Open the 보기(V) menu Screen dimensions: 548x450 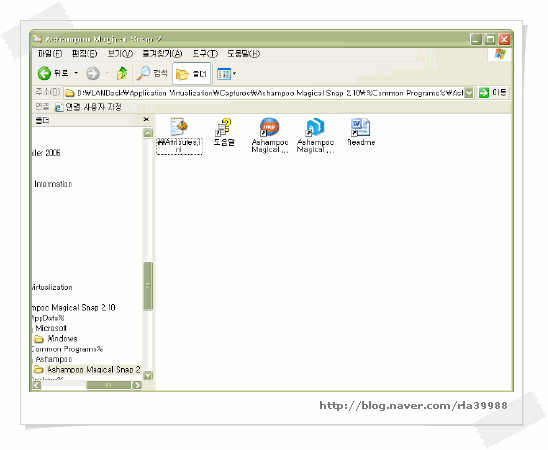pos(120,53)
